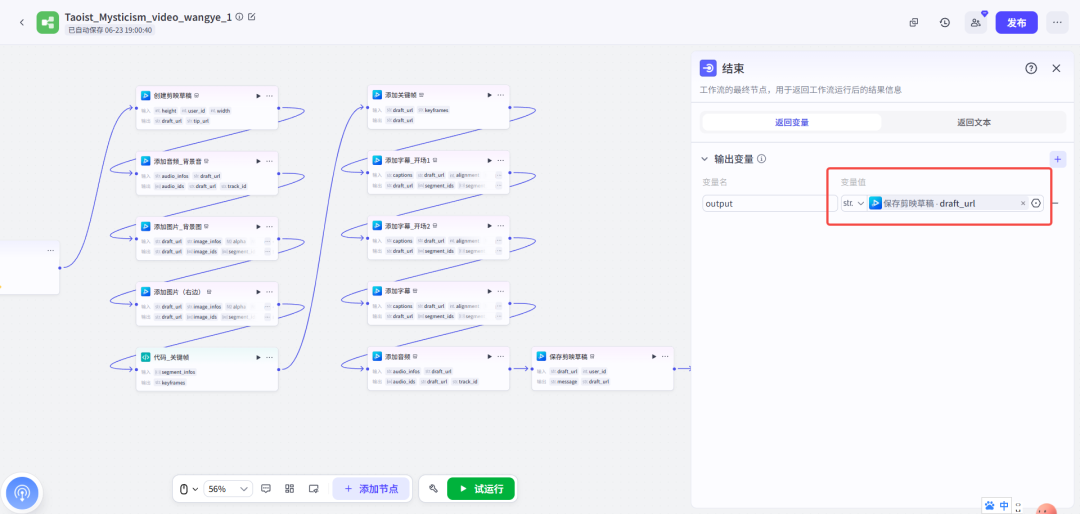1080x514 pixels.
Task: Expand hidden inputs on 添加图片_背景图 node
Action: pos(267,242)
